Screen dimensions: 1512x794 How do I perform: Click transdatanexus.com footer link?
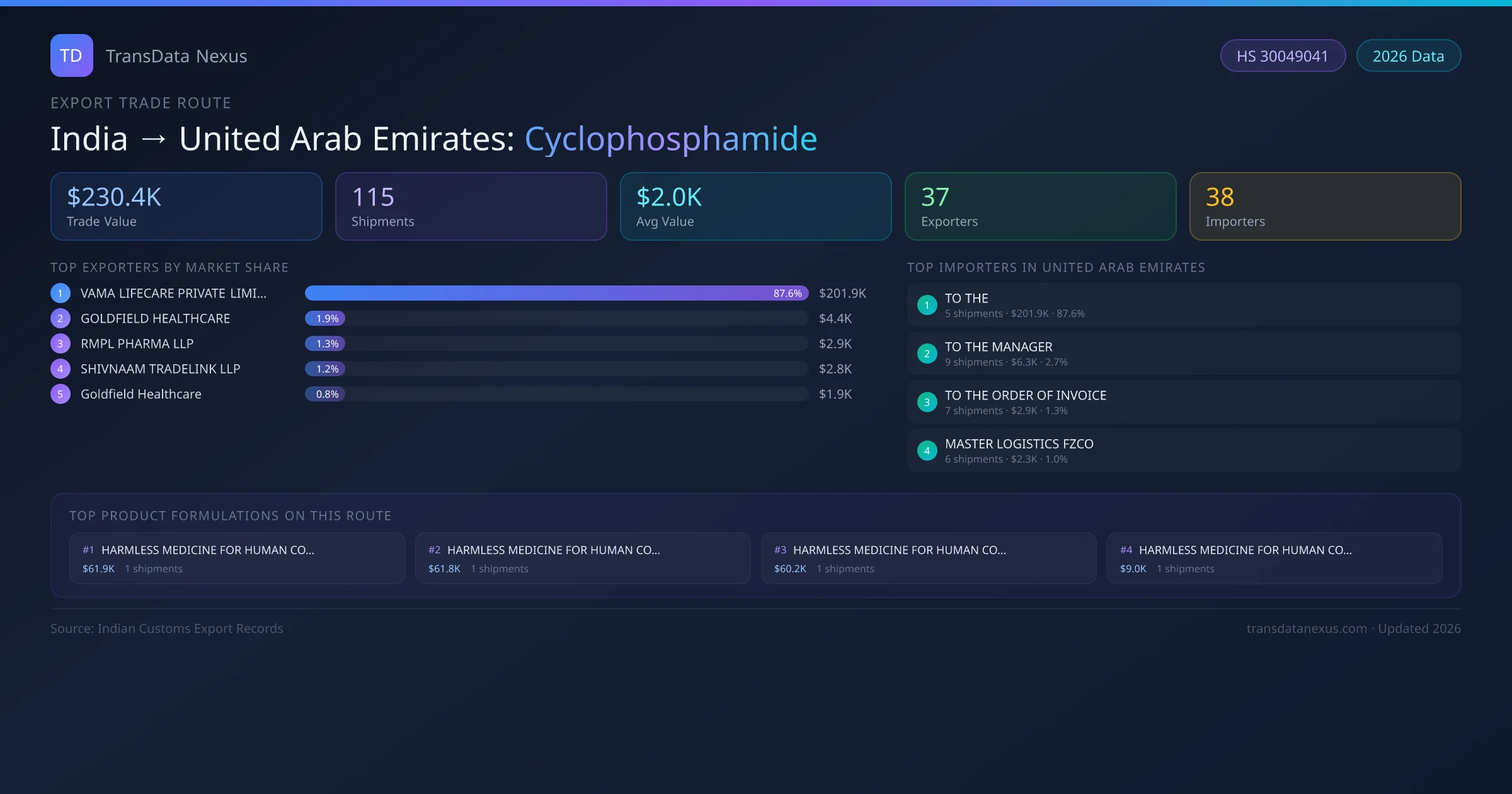(1307, 628)
